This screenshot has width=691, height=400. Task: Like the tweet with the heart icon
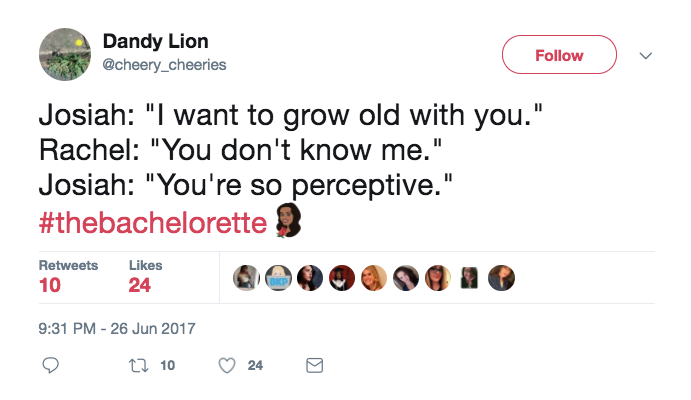point(227,365)
